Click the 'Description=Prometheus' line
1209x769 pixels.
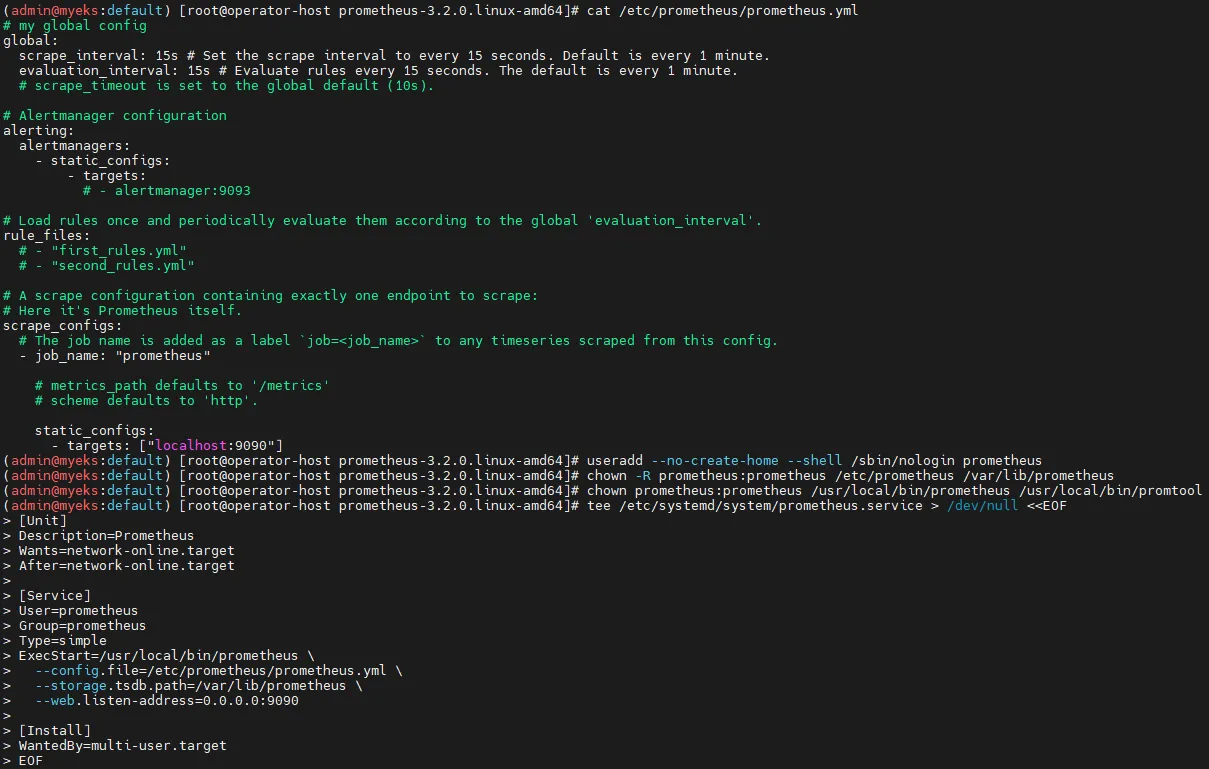tap(107, 535)
